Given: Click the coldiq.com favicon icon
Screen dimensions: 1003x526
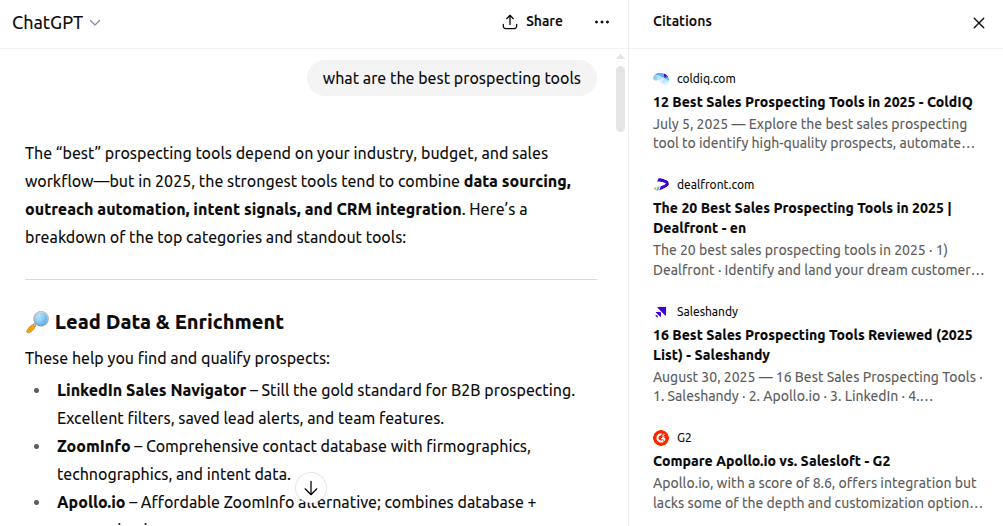Looking at the screenshot, I should [x=661, y=79].
